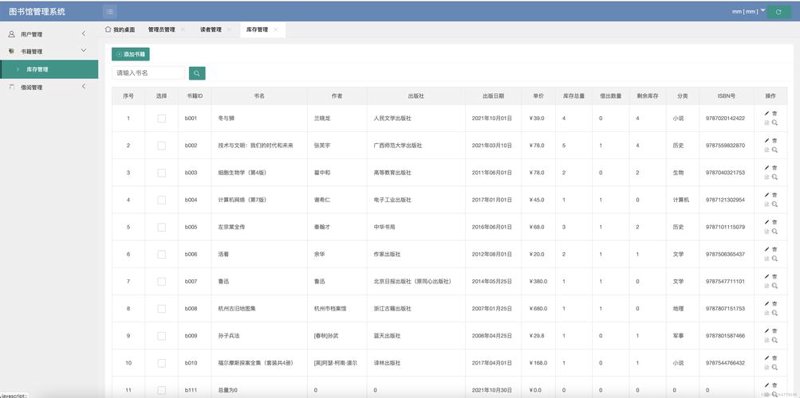Image resolution: width=800 pixels, height=398 pixels.
Task: Click the green refresh icon button in the top right
Action: coord(779,12)
